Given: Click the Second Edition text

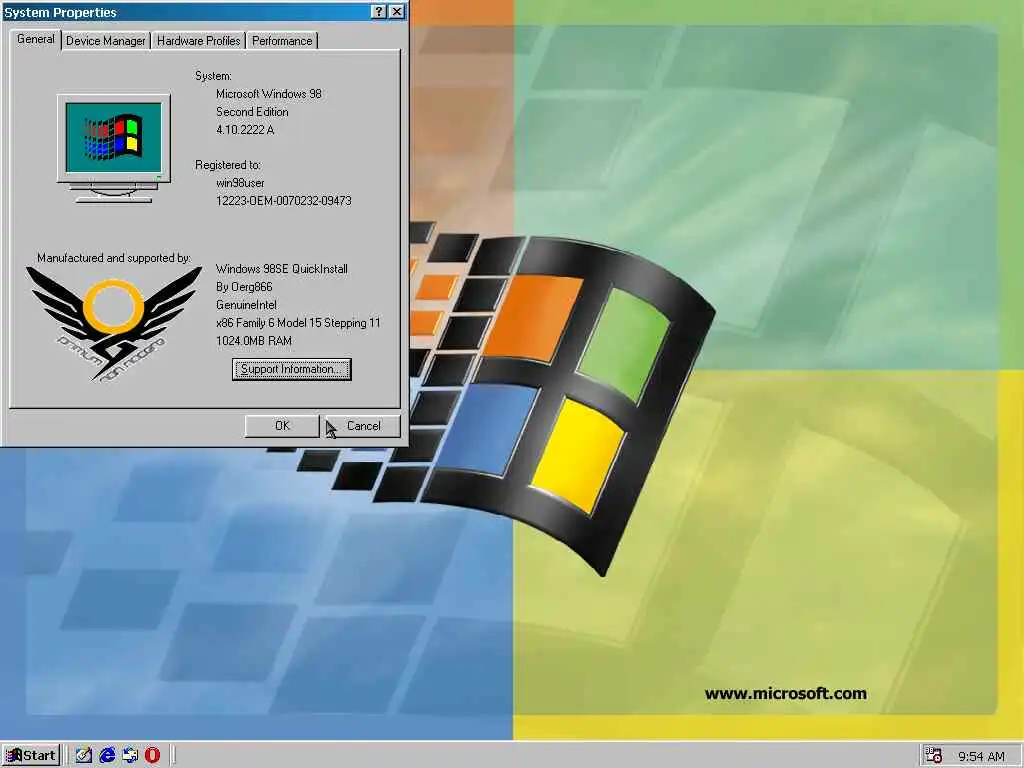Looking at the screenshot, I should click(x=252, y=112).
